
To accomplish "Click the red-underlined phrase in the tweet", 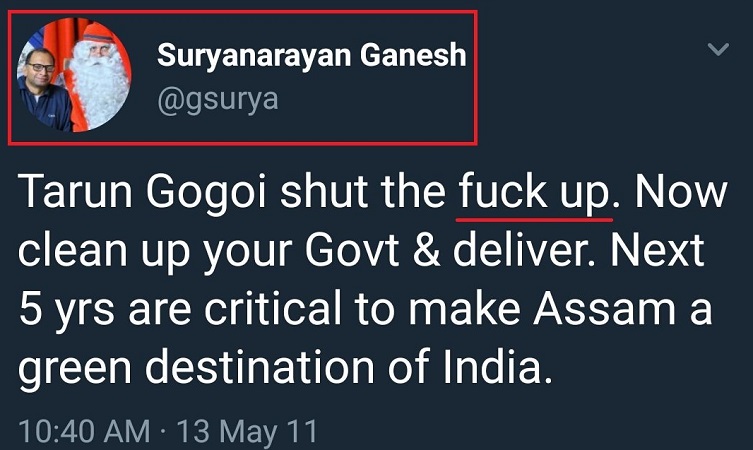I will coord(534,193).
